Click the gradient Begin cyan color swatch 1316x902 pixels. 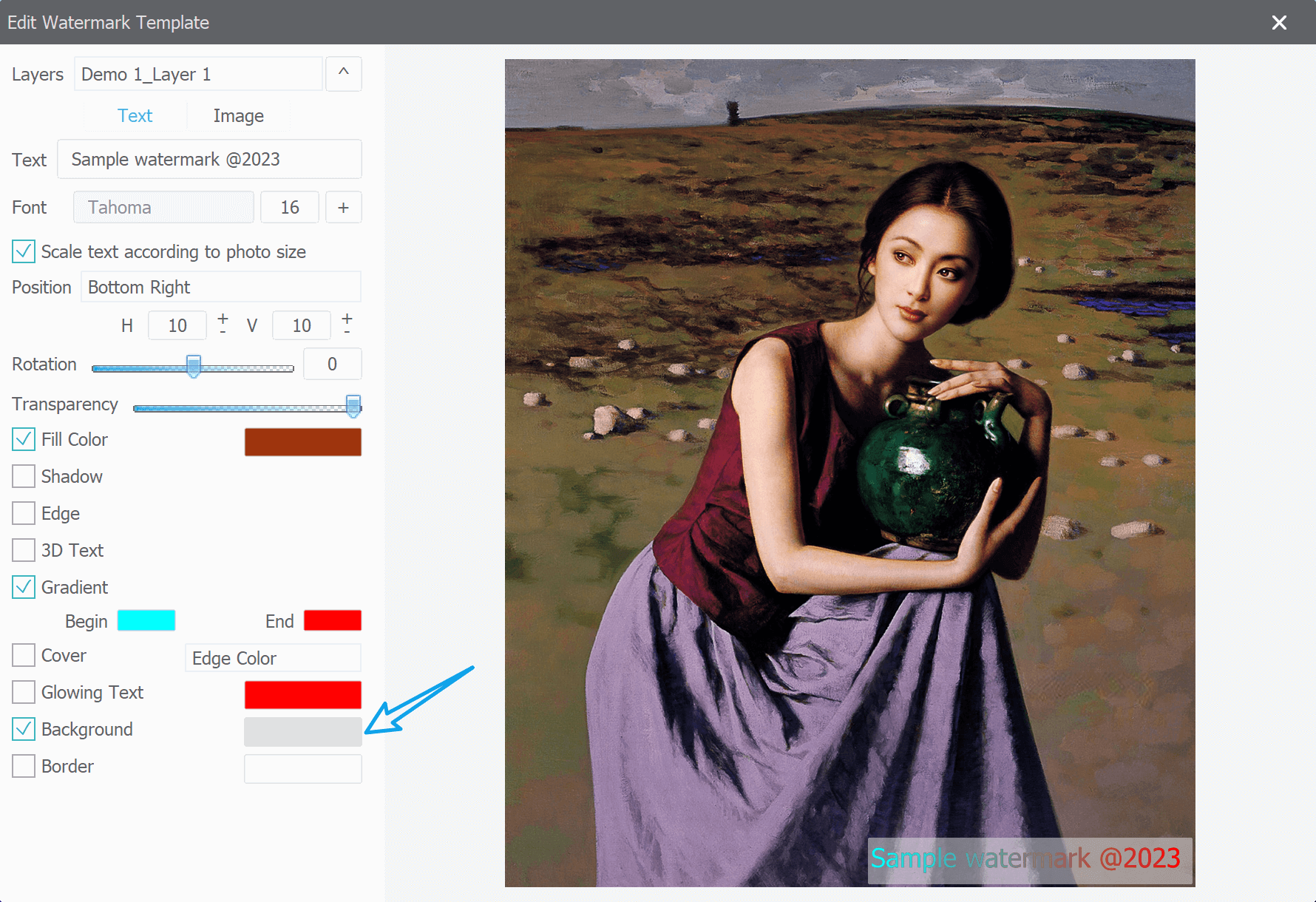(x=146, y=620)
